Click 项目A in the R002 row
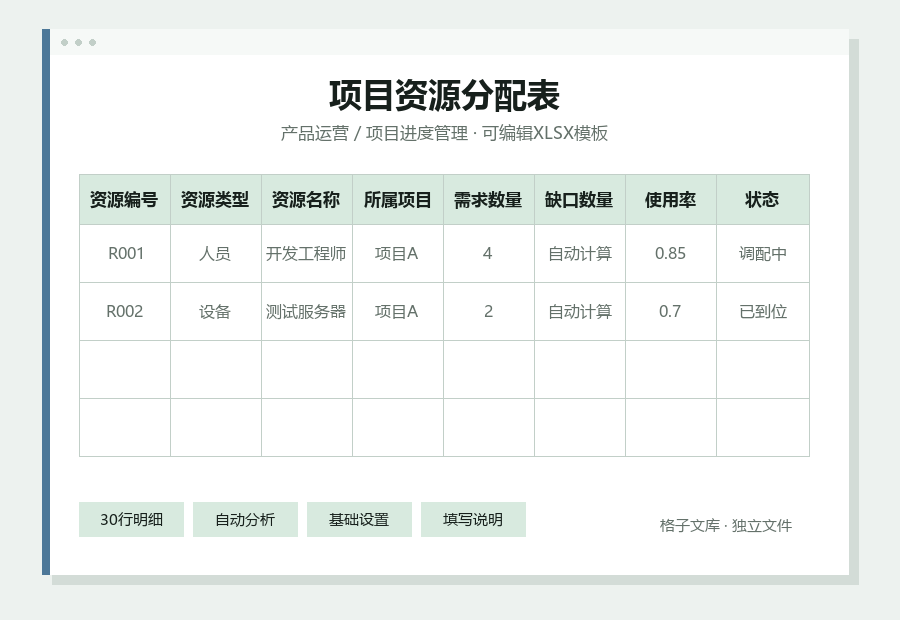 coord(398,312)
